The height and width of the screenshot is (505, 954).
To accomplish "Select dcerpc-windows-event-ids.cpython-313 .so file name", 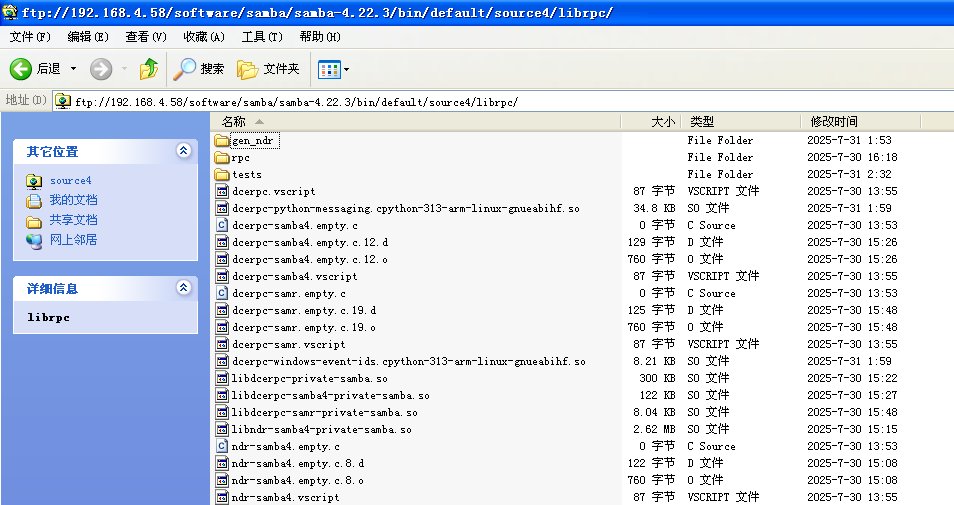I will click(409, 361).
